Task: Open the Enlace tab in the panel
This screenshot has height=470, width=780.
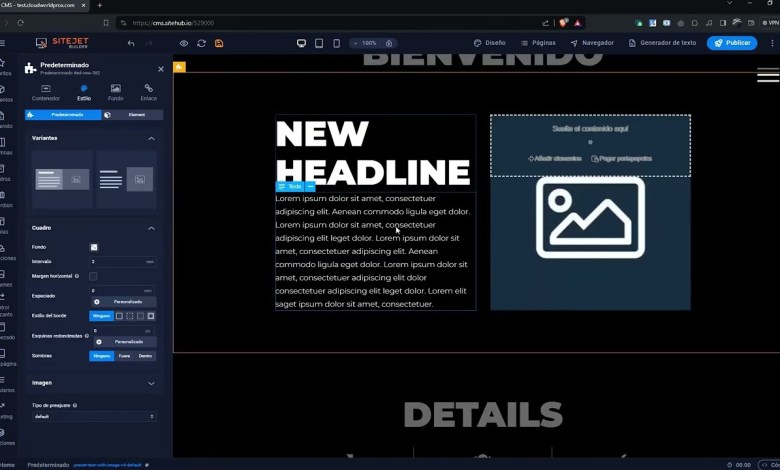Action: coord(148,93)
